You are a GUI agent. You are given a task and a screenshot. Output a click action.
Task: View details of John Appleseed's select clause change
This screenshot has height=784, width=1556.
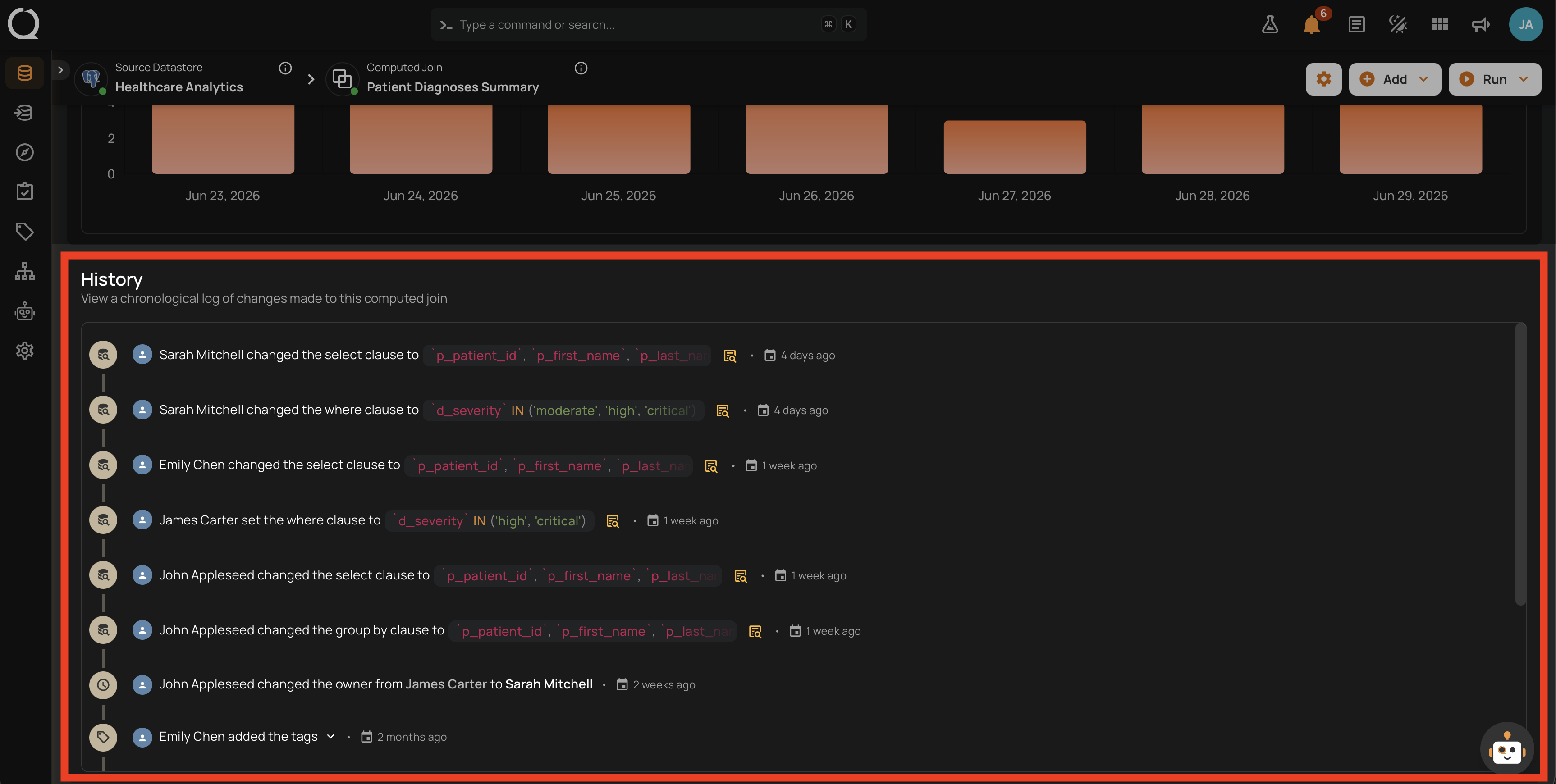pyautogui.click(x=741, y=576)
